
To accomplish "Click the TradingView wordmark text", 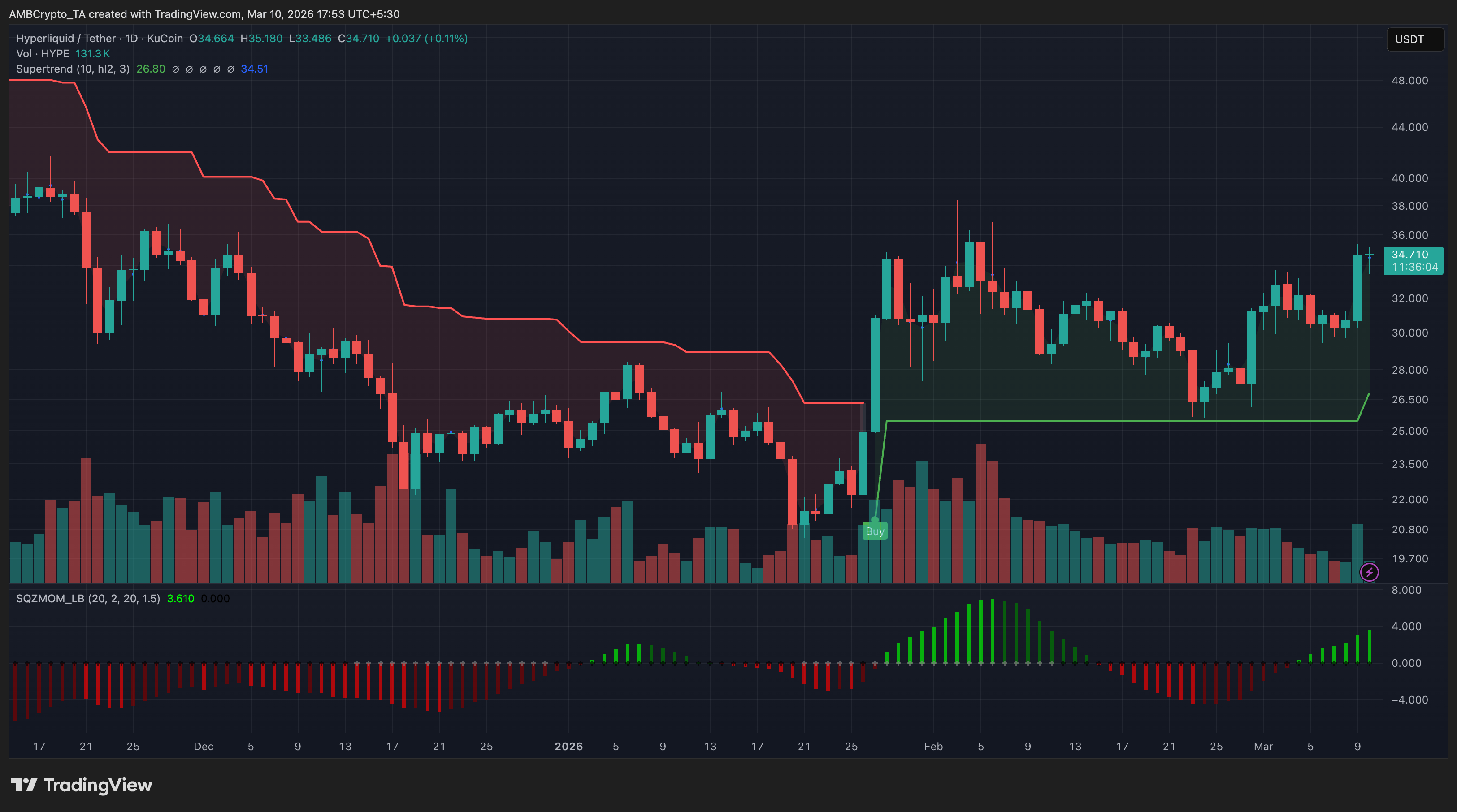I will point(98,785).
